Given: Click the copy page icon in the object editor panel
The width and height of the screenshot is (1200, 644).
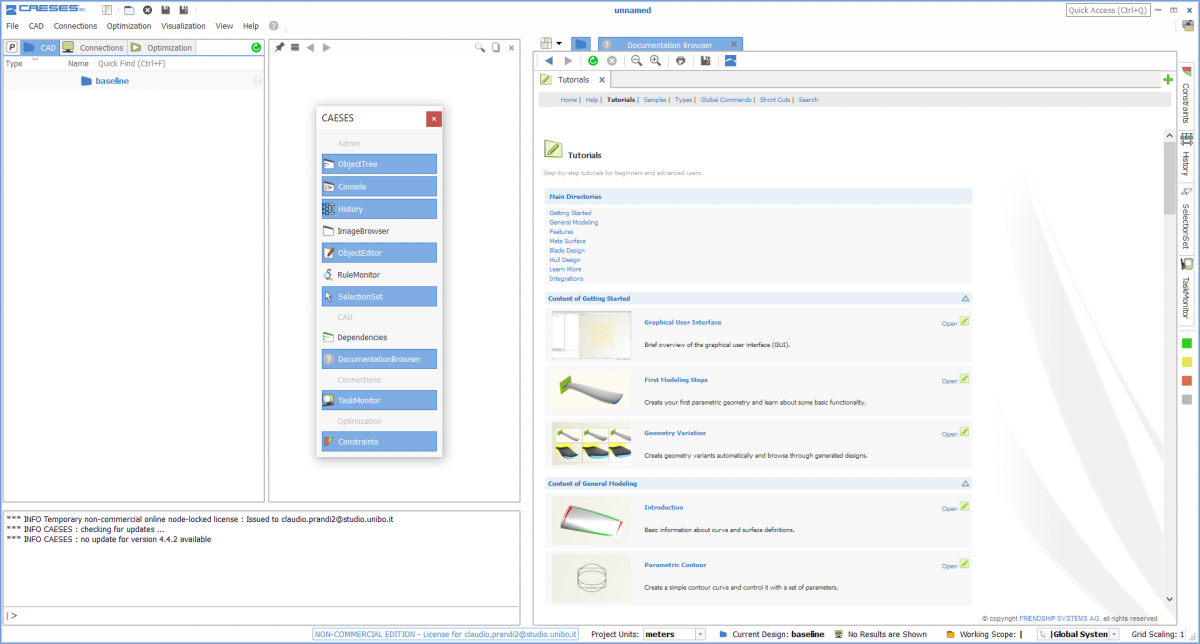Looking at the screenshot, I should pos(495,47).
